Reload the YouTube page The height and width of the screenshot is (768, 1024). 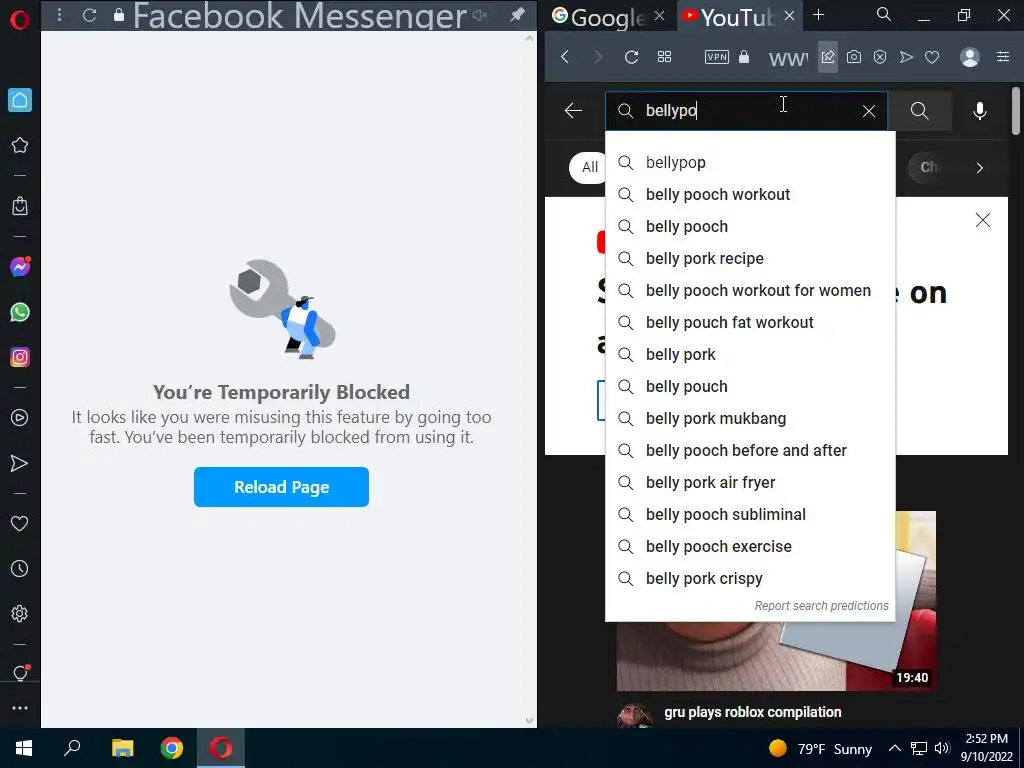(x=631, y=57)
